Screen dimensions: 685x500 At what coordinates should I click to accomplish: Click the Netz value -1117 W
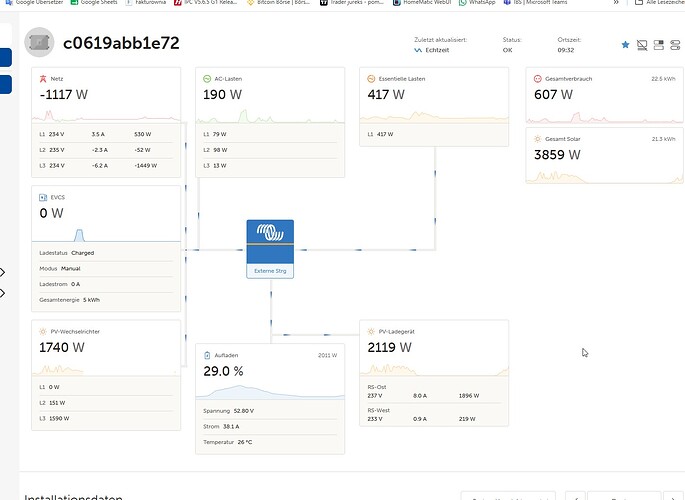click(x=63, y=94)
